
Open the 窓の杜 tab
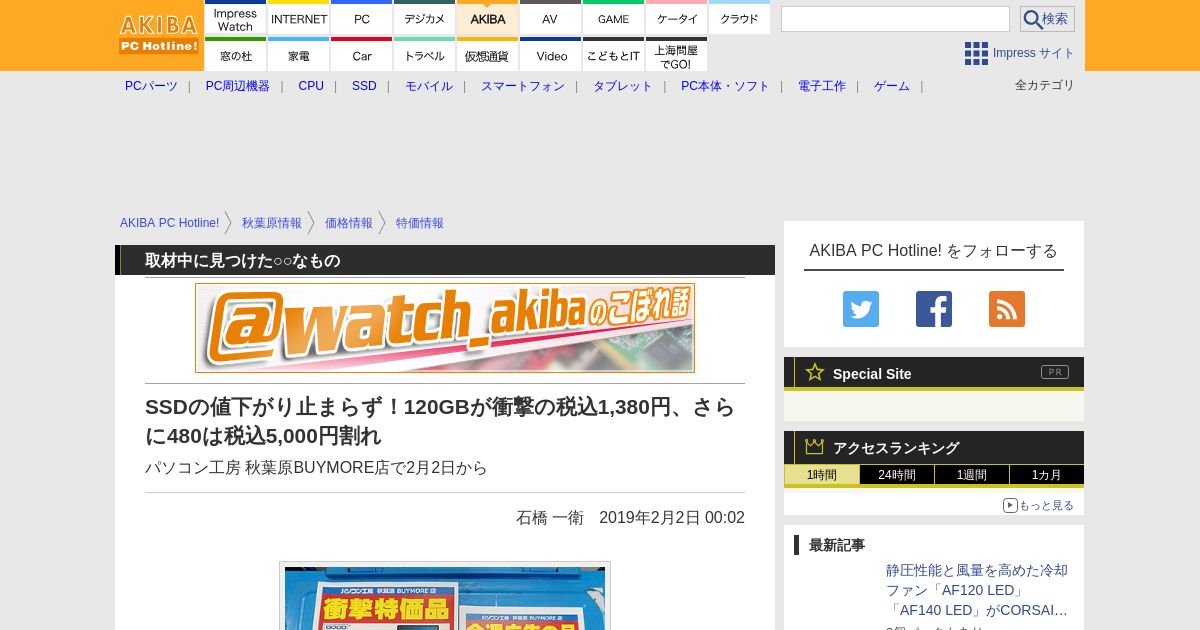[x=235, y=55]
